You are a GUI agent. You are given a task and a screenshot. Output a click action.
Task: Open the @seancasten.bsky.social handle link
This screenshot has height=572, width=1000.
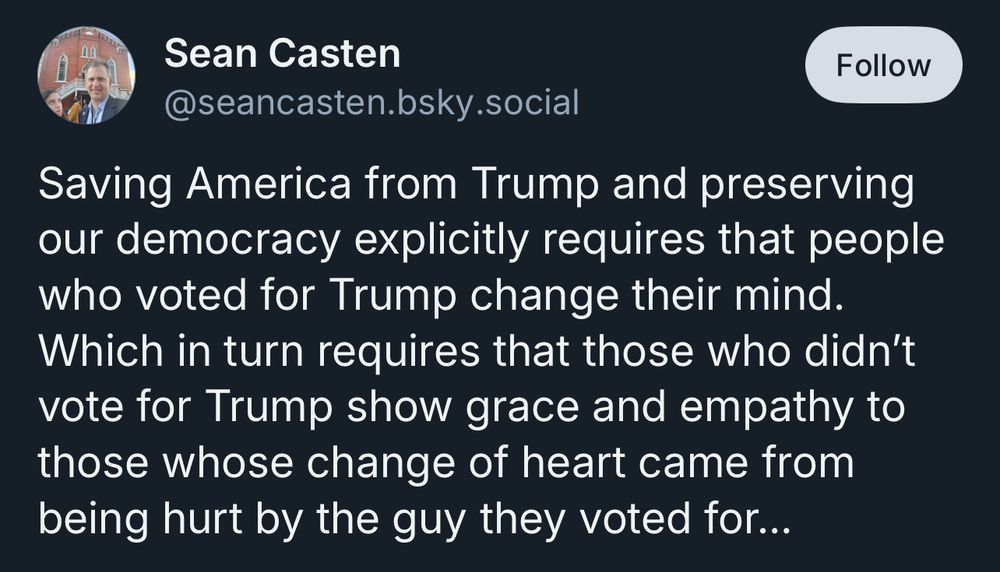(371, 102)
